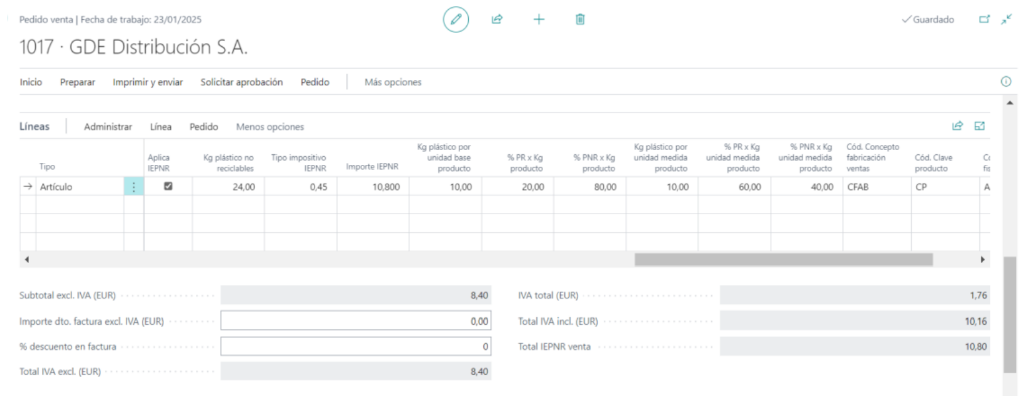This screenshot has width=1020, height=396.
Task: Click left arrow of horizontal scrollbar
Action: click(x=27, y=259)
